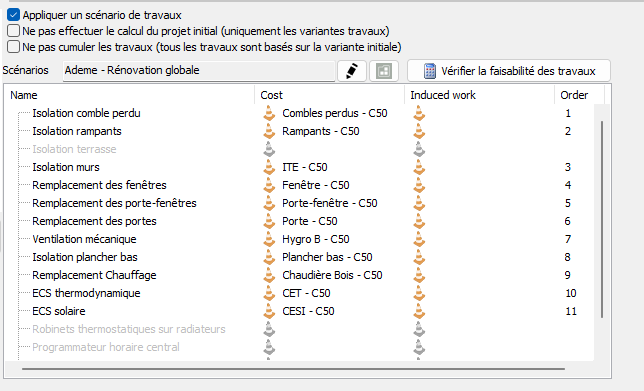Open the Scénarios combo box
Image resolution: width=644 pixels, height=391 pixels.
(x=199, y=71)
